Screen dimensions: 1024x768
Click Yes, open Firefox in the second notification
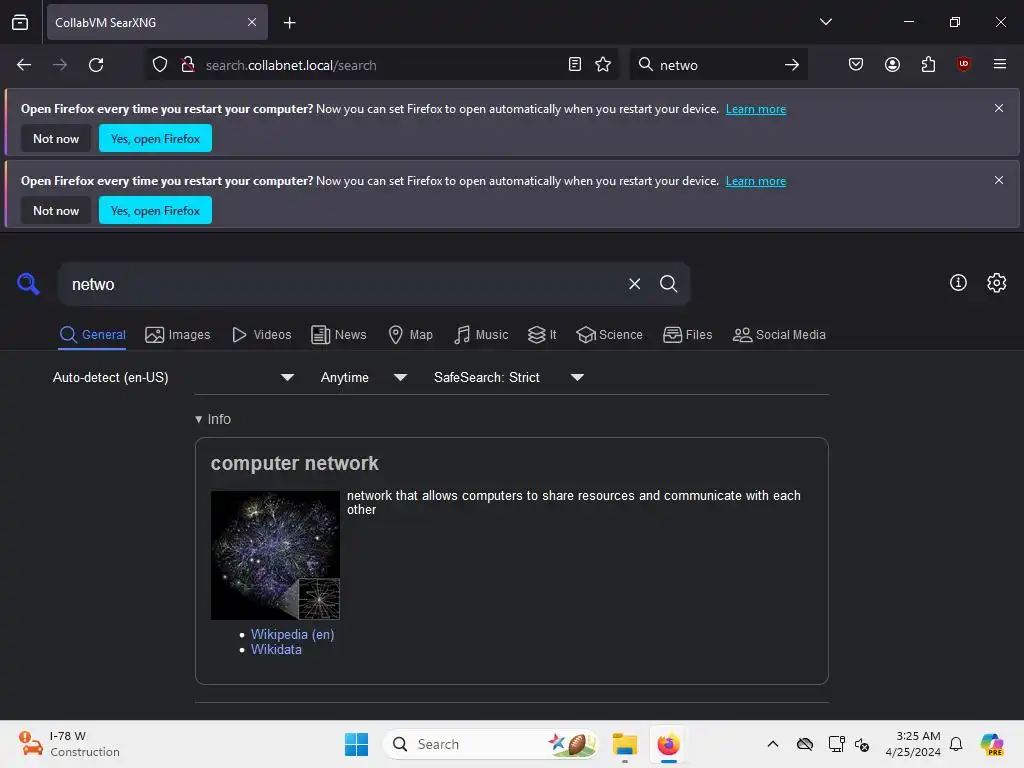pyautogui.click(x=155, y=210)
